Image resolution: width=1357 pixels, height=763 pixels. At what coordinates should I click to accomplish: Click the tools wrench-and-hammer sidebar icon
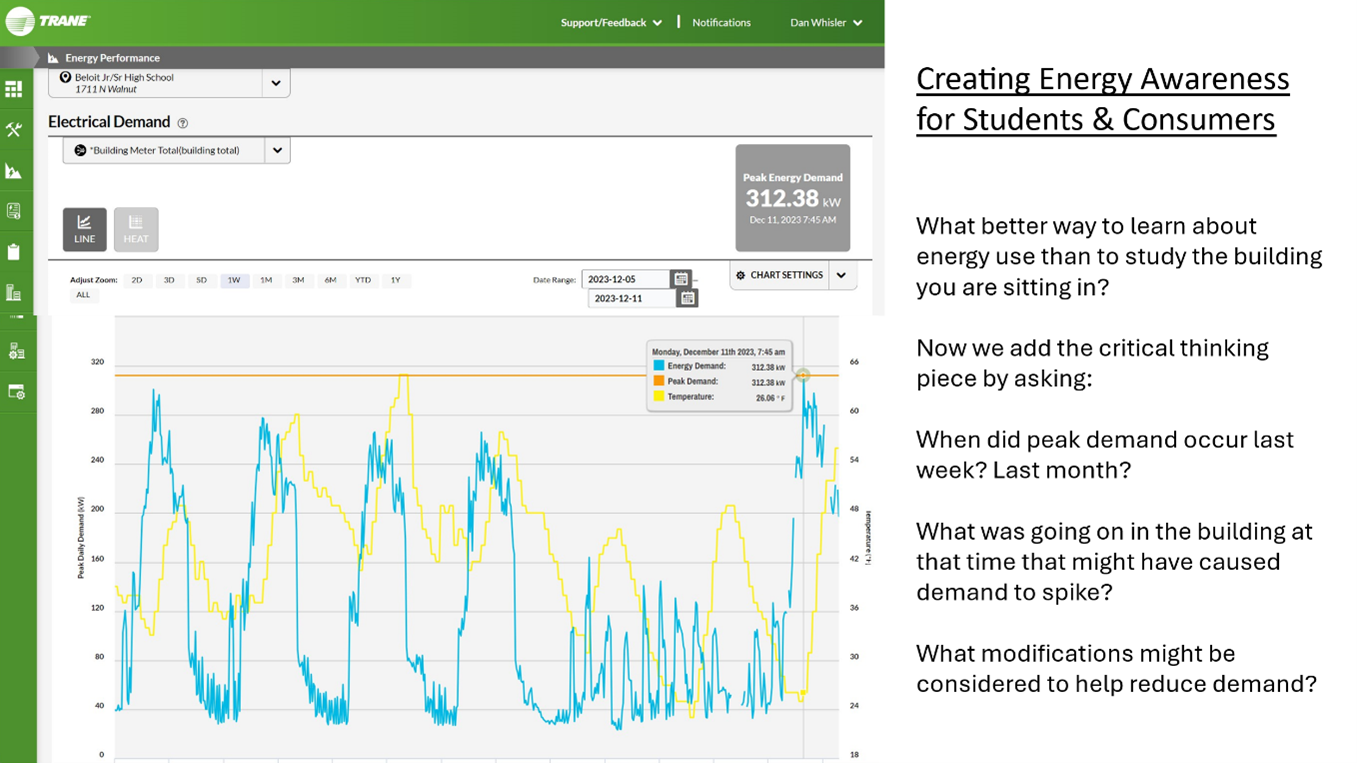[14, 130]
